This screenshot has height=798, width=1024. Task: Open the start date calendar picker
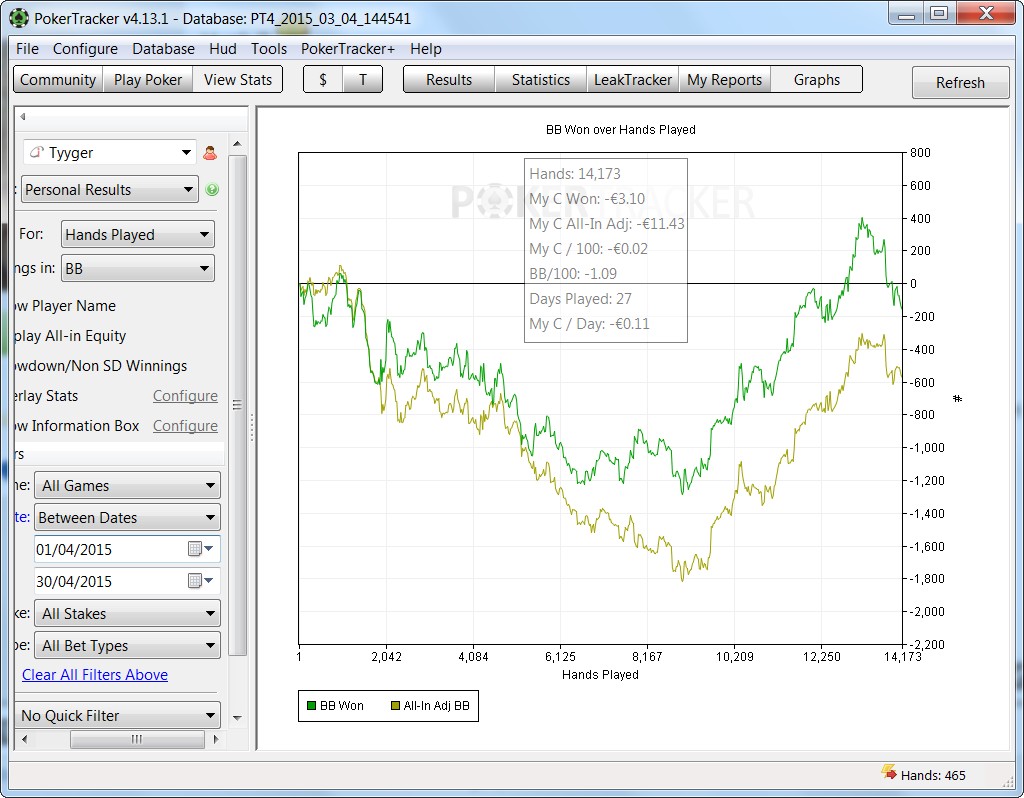click(200, 549)
